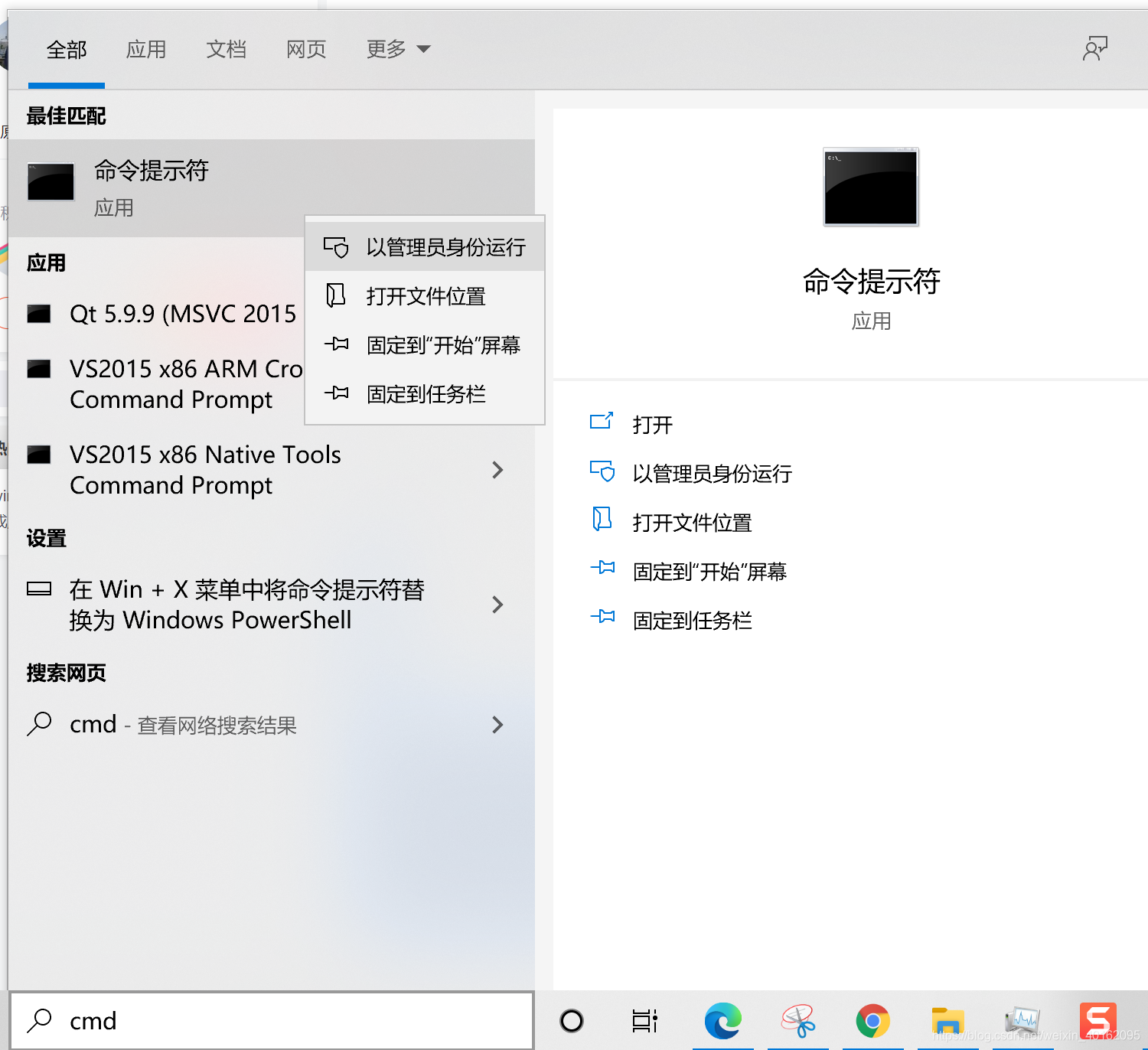Screen dimensions: 1148x1050
Task: Expand the VS2015 x86 Native Tools chevron arrow
Action: pos(497,470)
